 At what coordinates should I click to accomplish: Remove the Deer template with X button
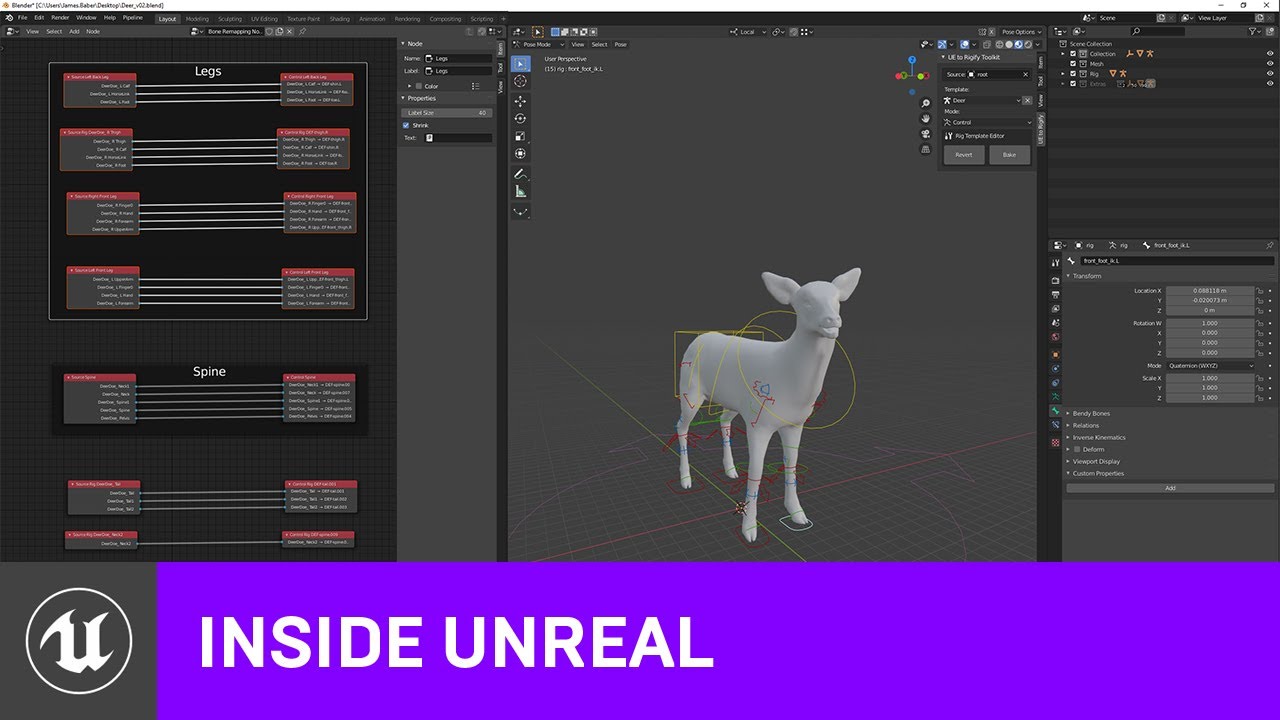[1029, 100]
